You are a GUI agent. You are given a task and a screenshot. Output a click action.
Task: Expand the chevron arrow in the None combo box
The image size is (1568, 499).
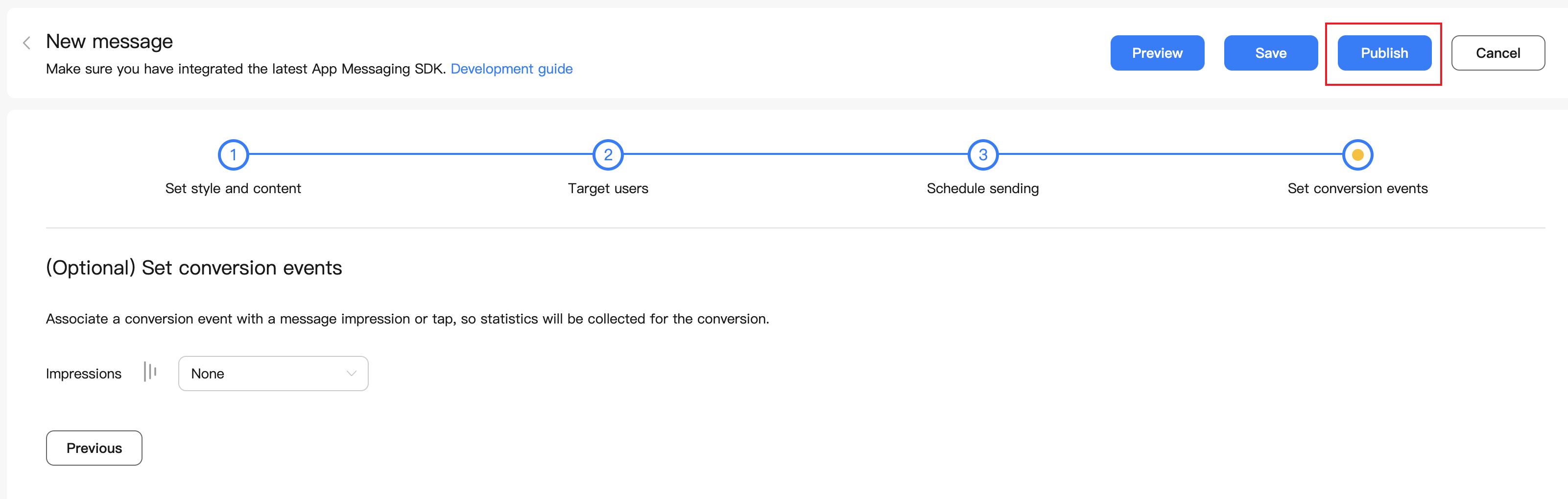[351, 374]
